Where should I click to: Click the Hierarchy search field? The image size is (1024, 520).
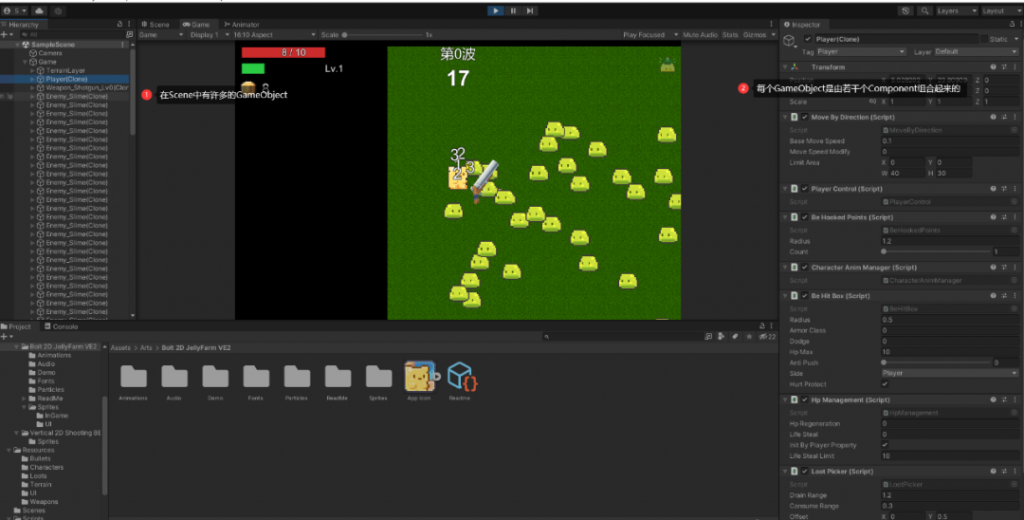click(73, 35)
